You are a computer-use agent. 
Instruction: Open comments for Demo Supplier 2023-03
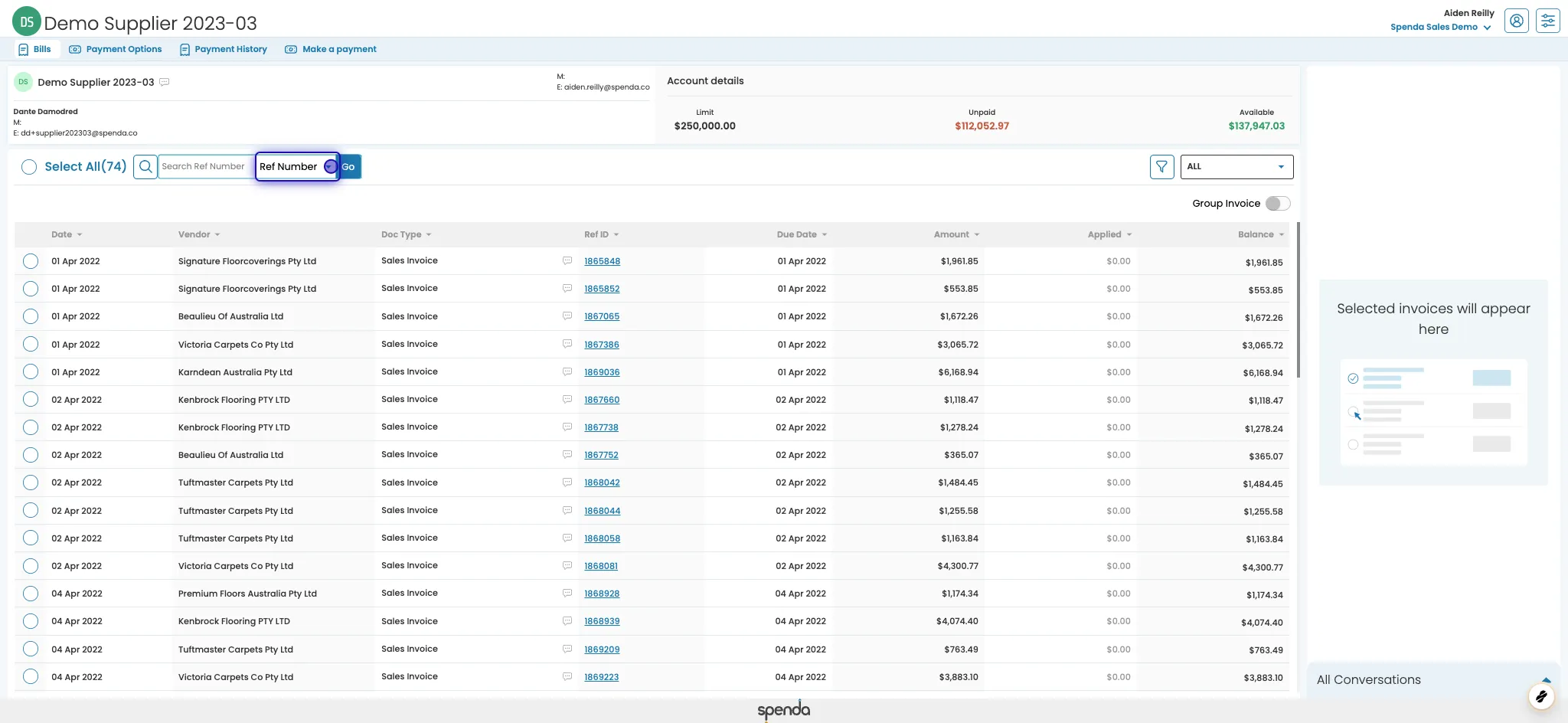pyautogui.click(x=165, y=82)
